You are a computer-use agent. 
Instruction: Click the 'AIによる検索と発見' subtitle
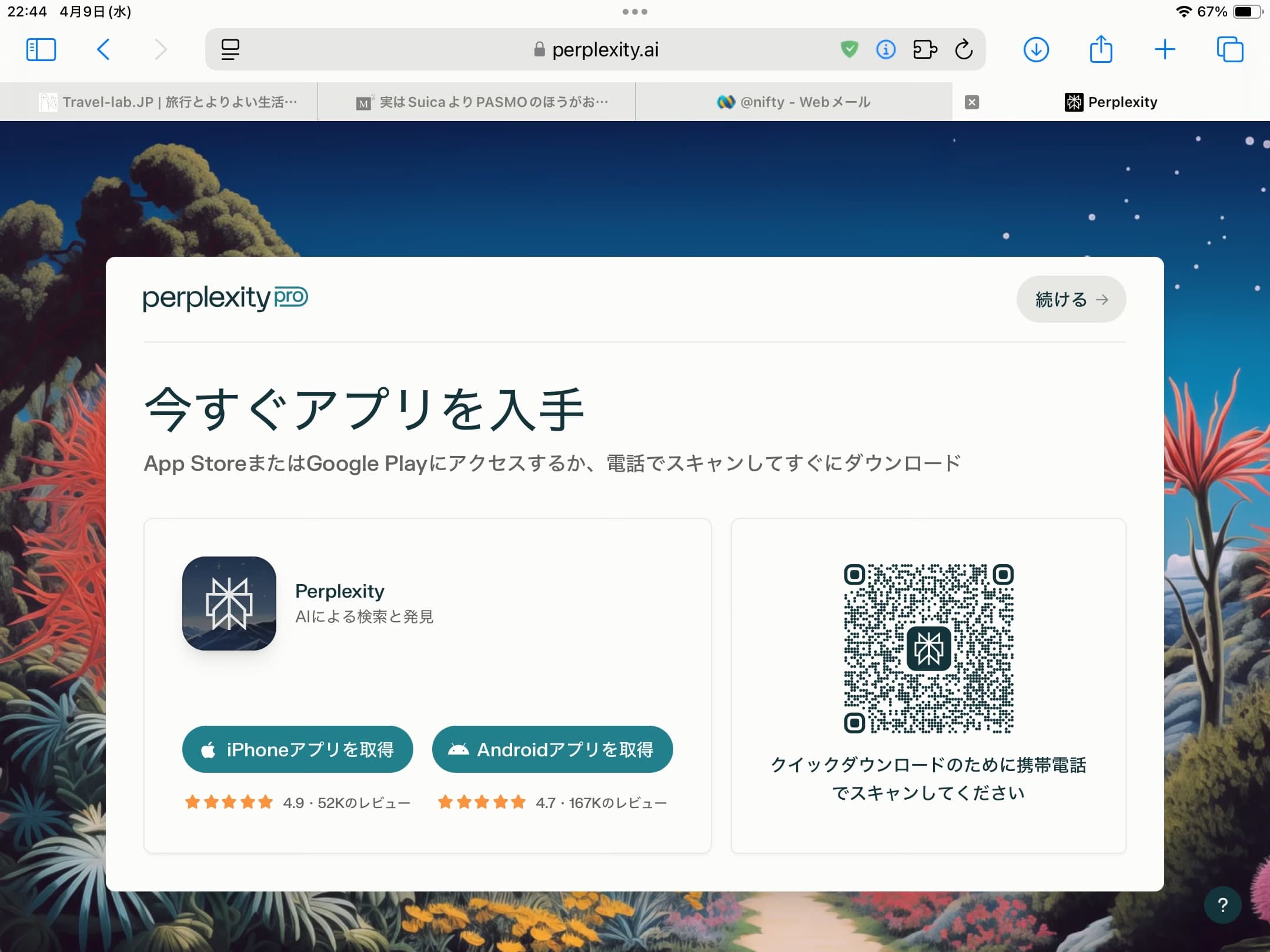[x=365, y=616]
